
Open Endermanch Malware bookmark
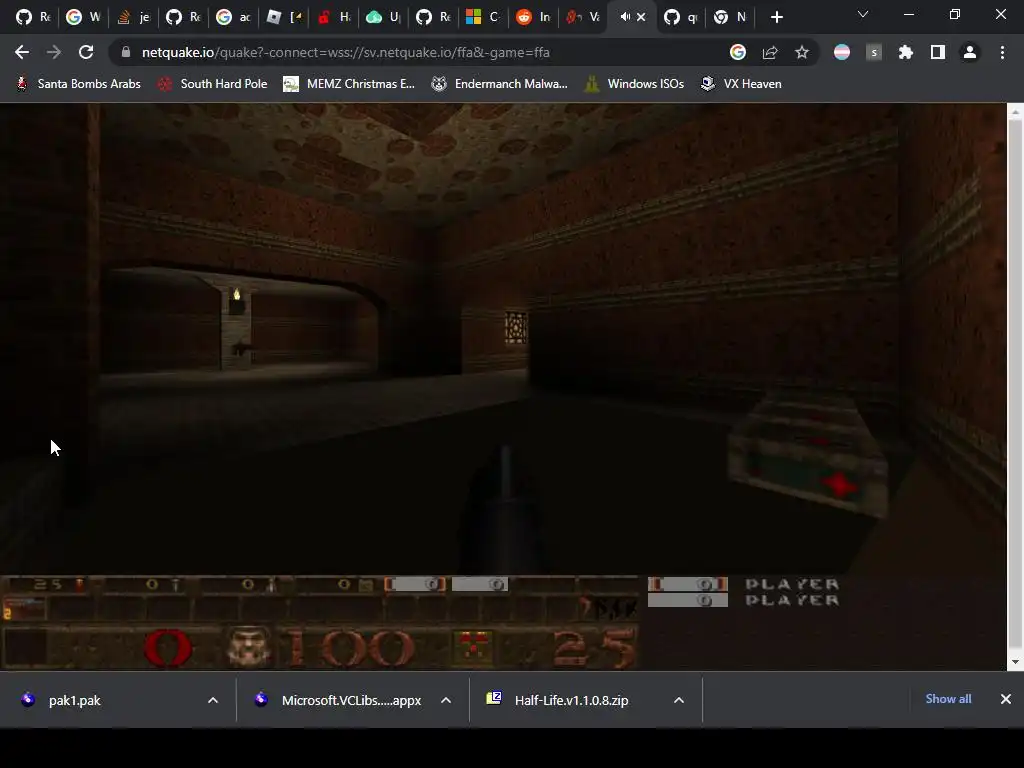[x=500, y=84]
